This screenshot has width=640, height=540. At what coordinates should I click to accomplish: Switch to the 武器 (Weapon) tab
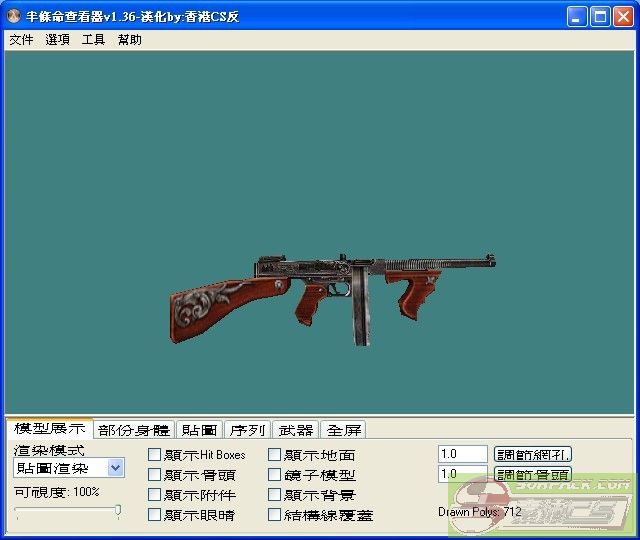295,430
